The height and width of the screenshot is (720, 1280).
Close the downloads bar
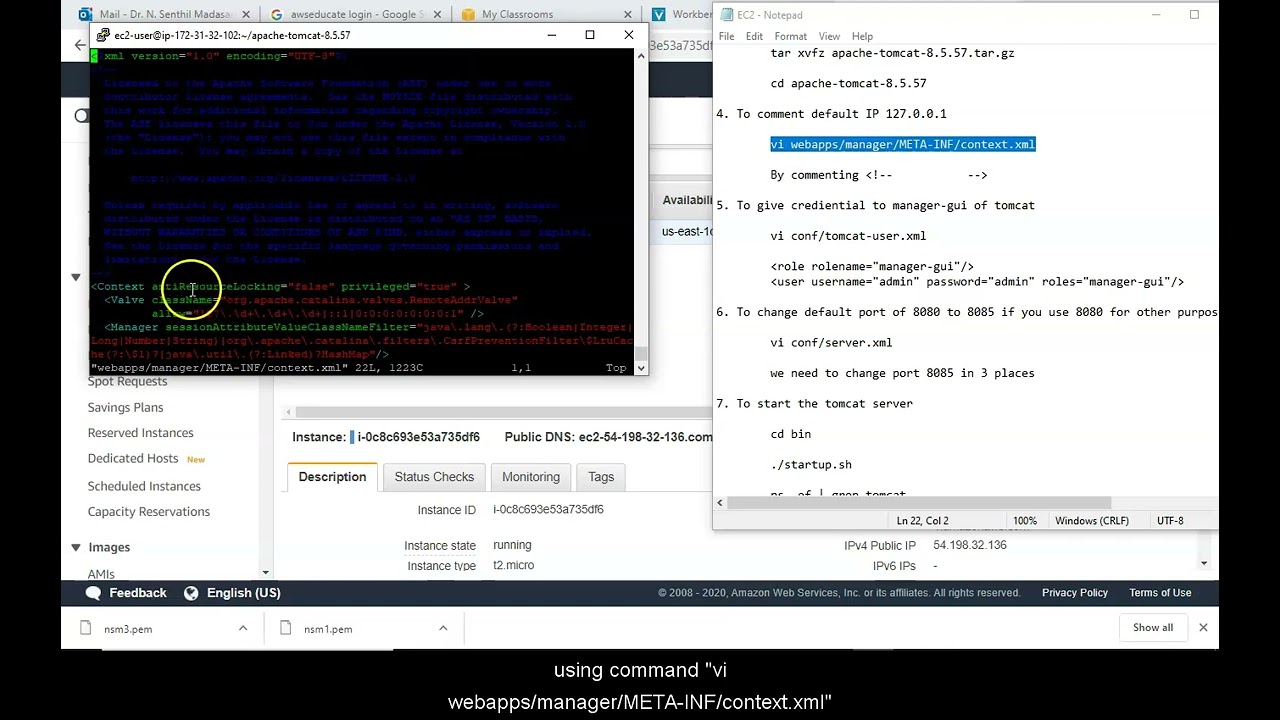click(x=1203, y=628)
